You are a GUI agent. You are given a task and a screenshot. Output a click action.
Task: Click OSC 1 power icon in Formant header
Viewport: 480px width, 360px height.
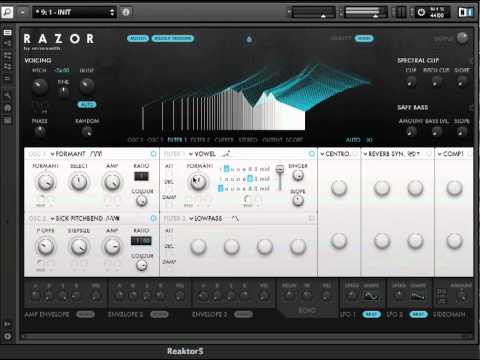[x=153, y=154]
